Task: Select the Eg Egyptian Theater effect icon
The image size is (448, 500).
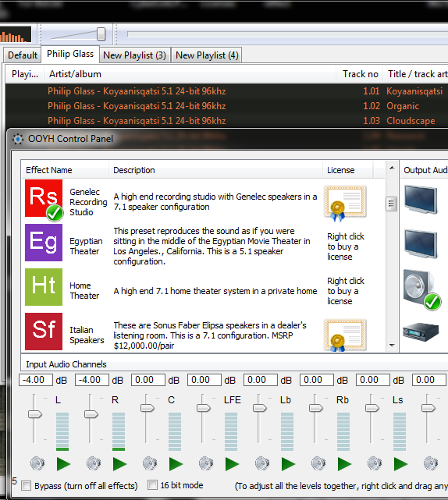Action: point(44,242)
